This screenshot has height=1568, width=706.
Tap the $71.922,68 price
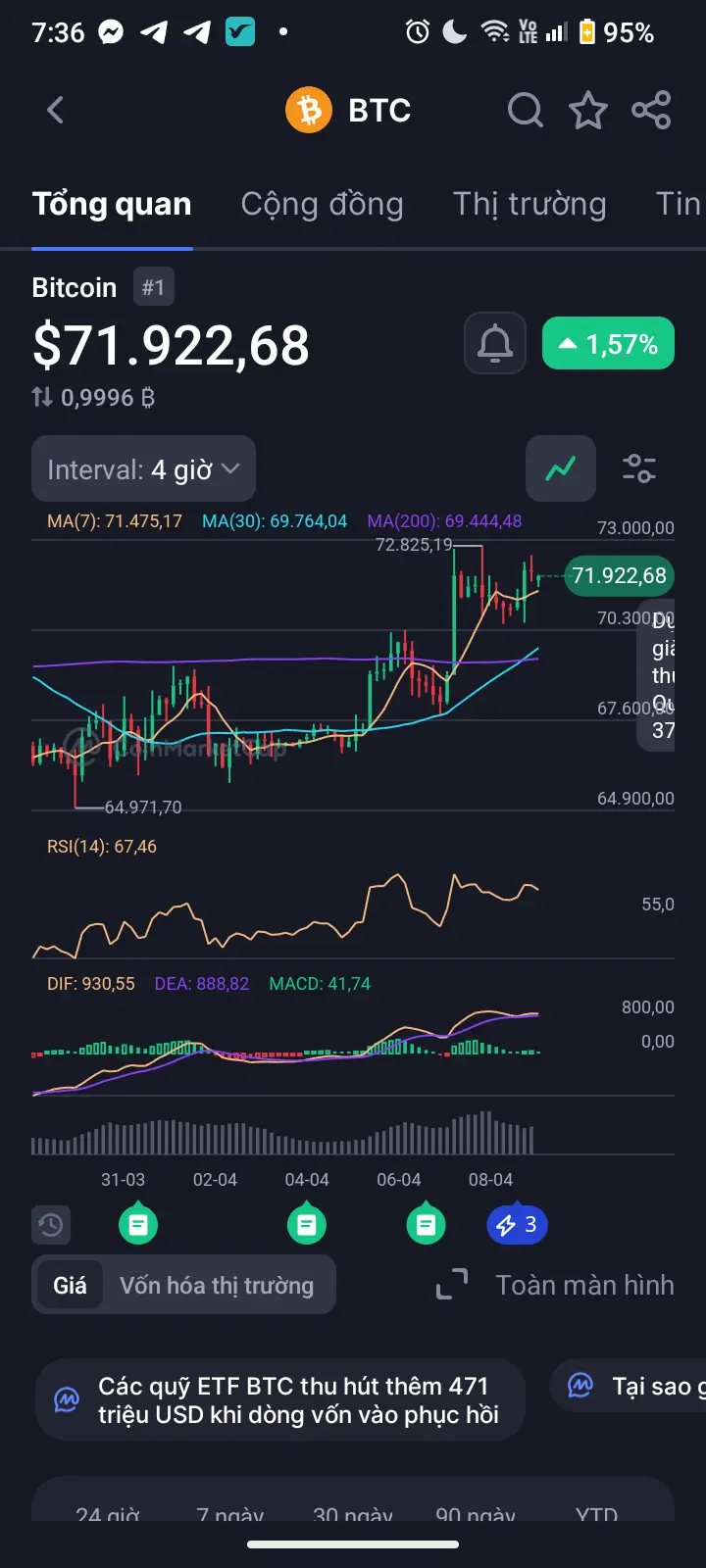[x=171, y=345]
